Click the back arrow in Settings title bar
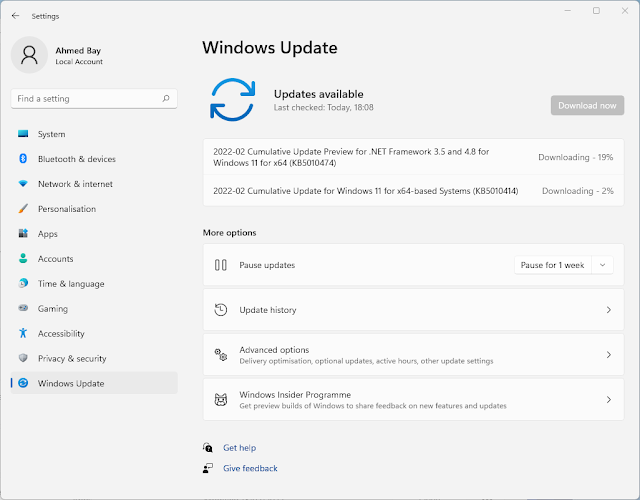Screen dimensions: 640x500 (x=16, y=16)
